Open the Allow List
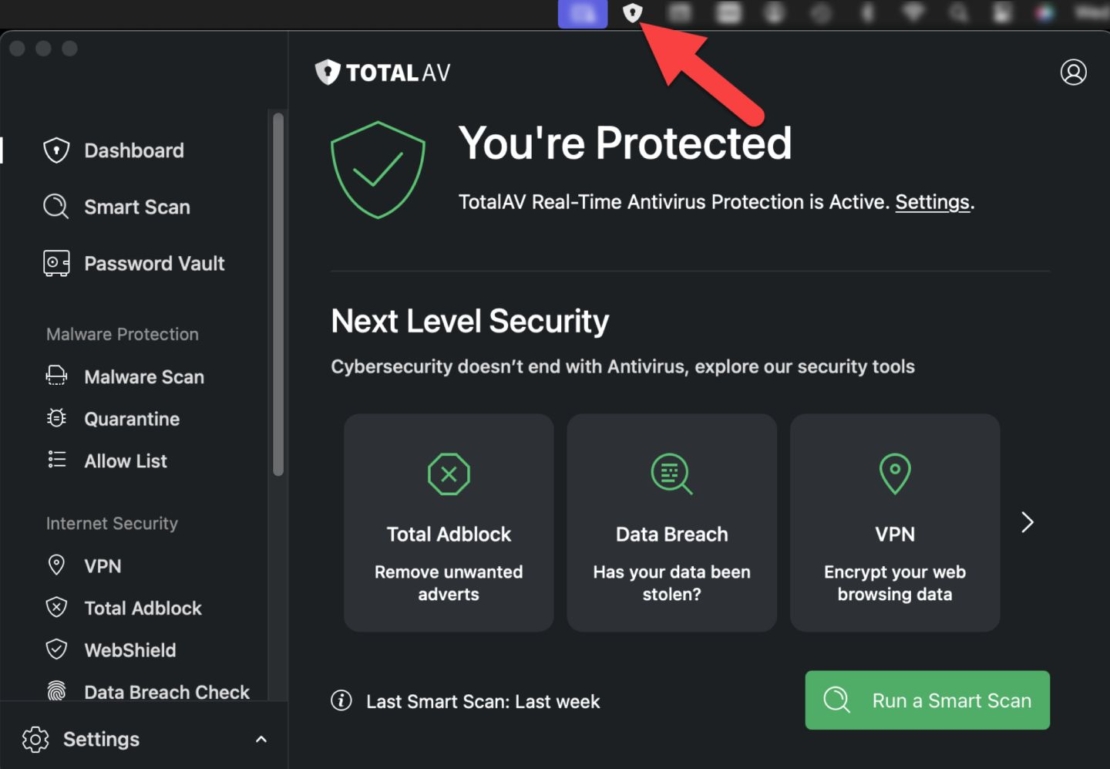The height and width of the screenshot is (769, 1110). [x=125, y=460]
